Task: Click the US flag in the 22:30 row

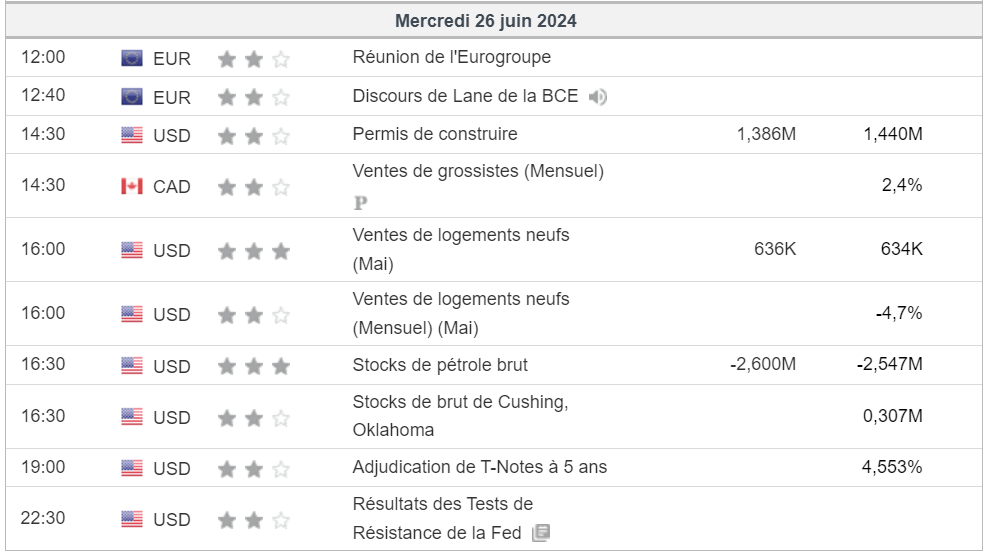Action: click(132, 519)
